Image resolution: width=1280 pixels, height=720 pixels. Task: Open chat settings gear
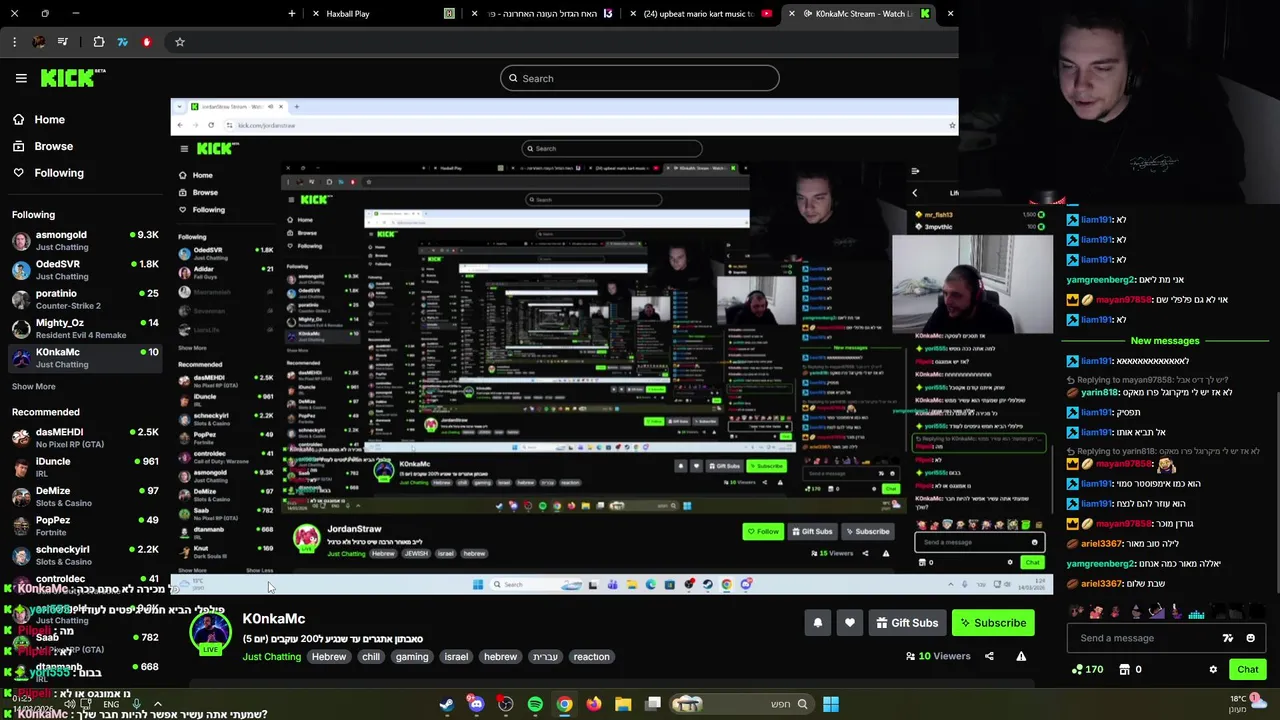(1213, 669)
